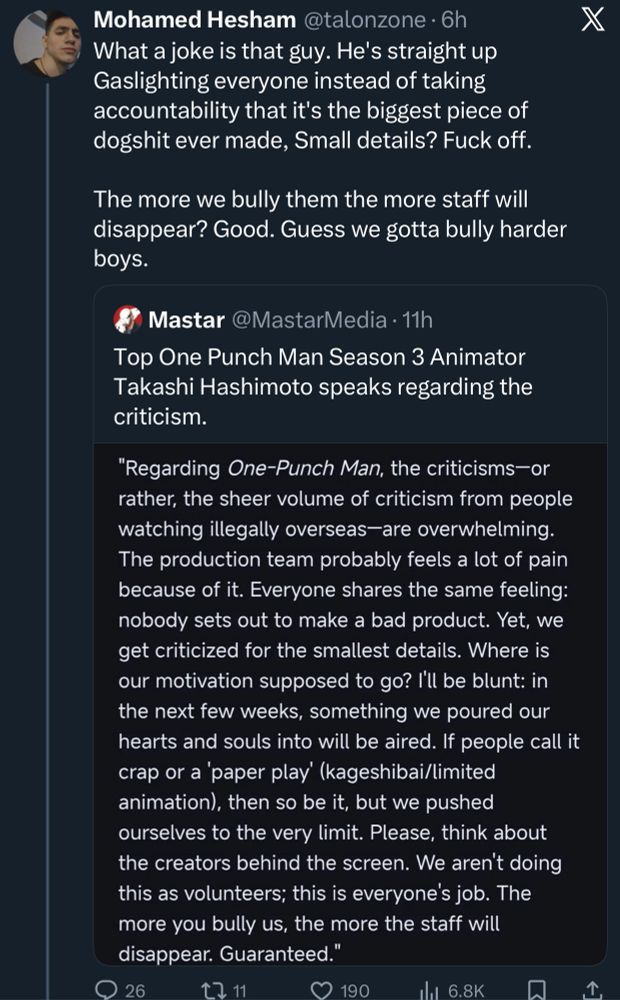Bookmark this tweet
Image resolution: width=620 pixels, height=1000 pixels.
point(536,989)
